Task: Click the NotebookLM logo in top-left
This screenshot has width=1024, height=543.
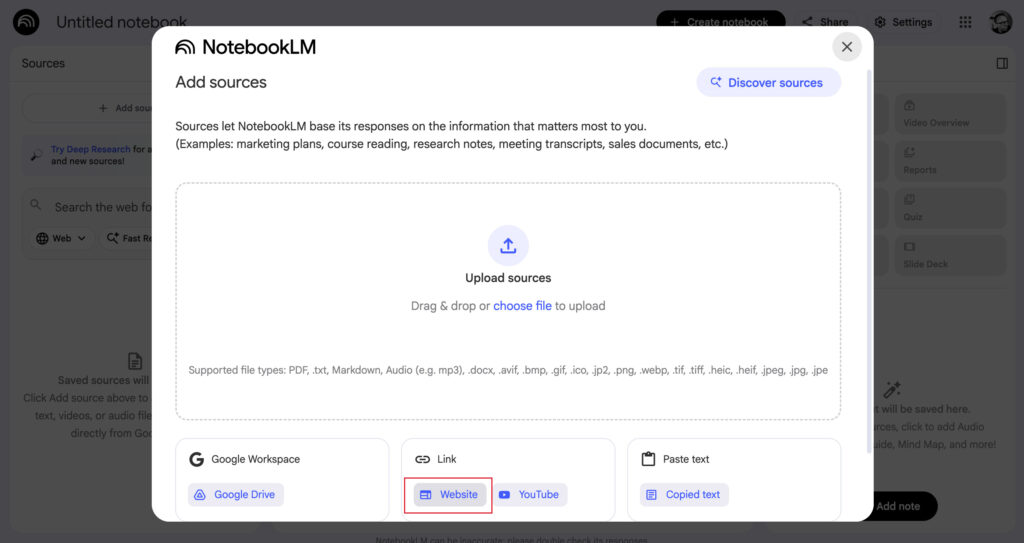Action: 26,22
